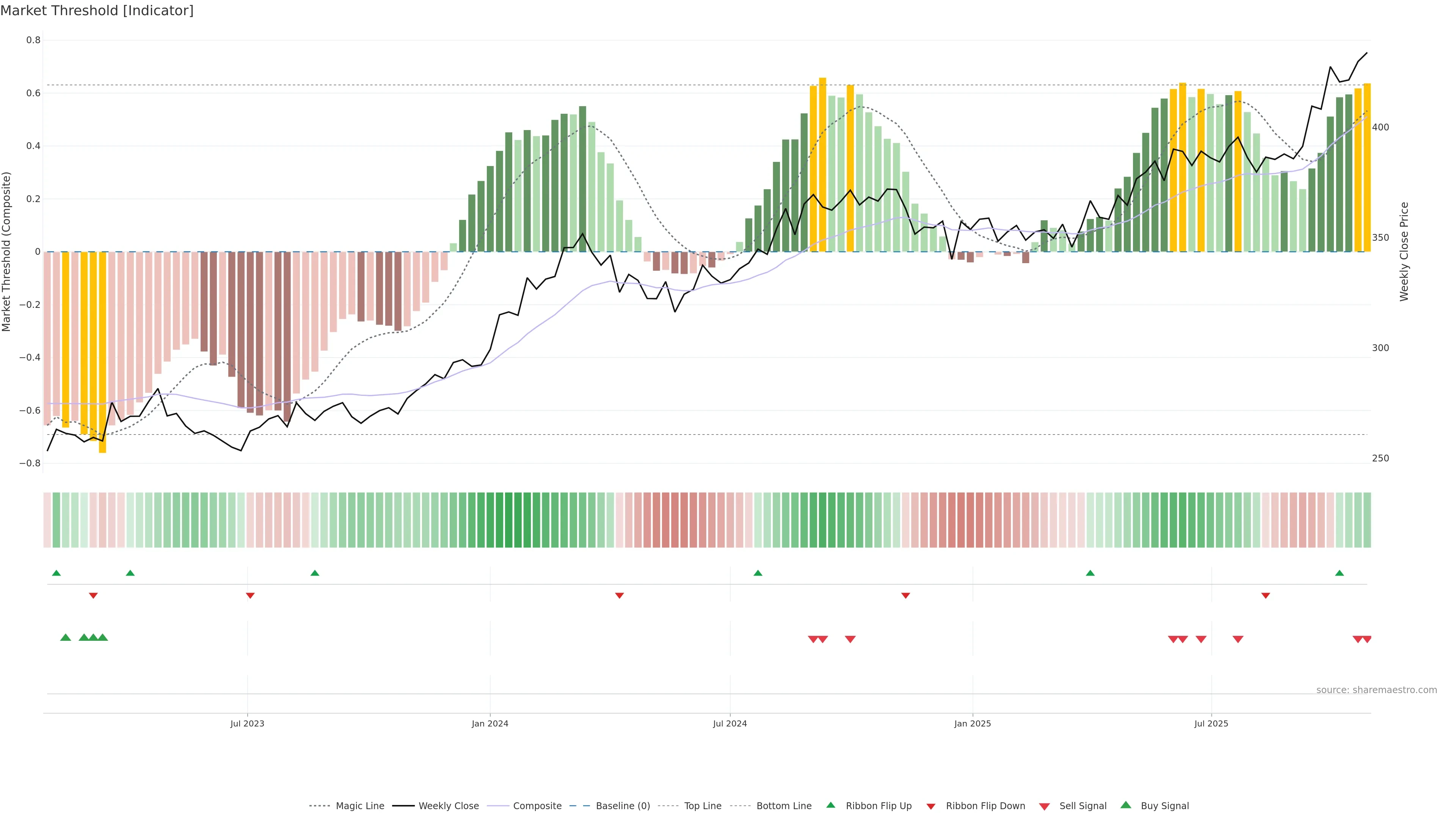Click the Ribbon Flip Down legend icon
Viewport: 1456px width, 819px height.
(930, 806)
